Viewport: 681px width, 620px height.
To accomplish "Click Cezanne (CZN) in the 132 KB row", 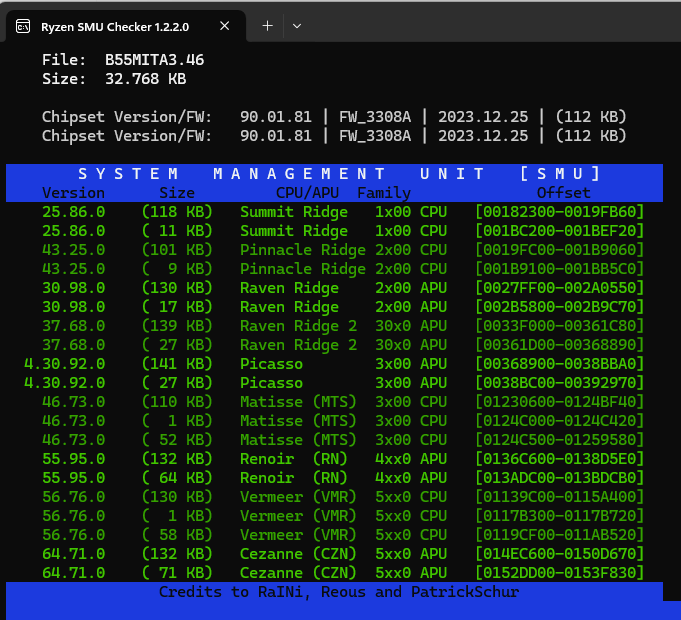I will click(x=298, y=554).
